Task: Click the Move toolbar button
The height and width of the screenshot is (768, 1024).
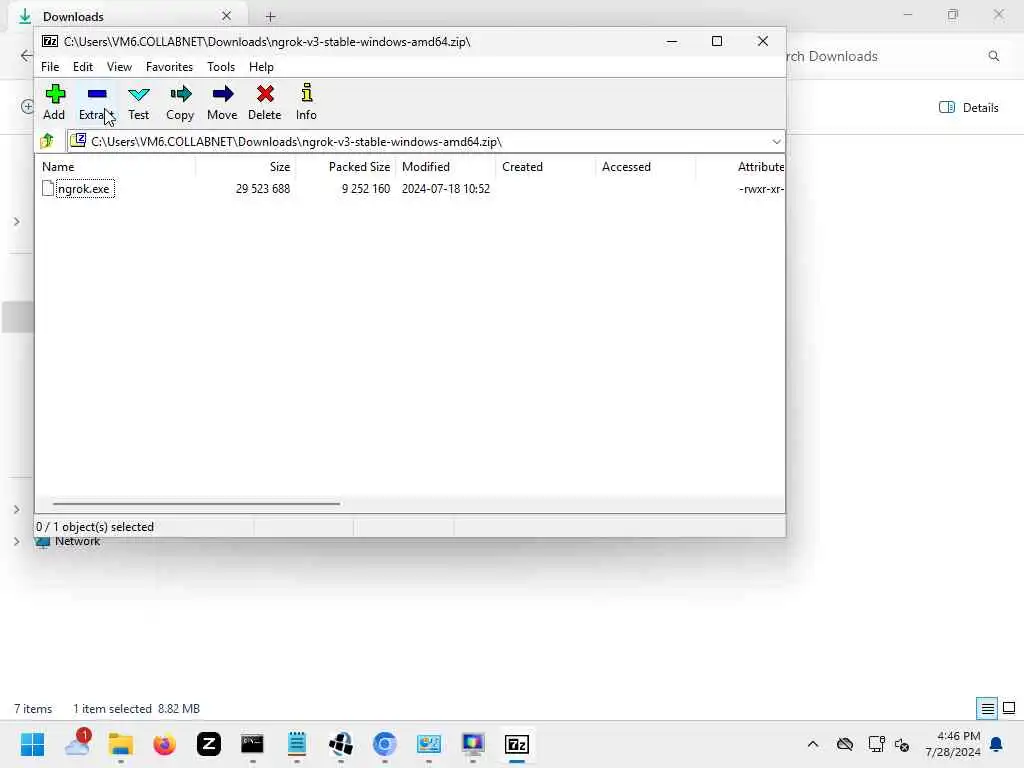Action: pos(222,102)
